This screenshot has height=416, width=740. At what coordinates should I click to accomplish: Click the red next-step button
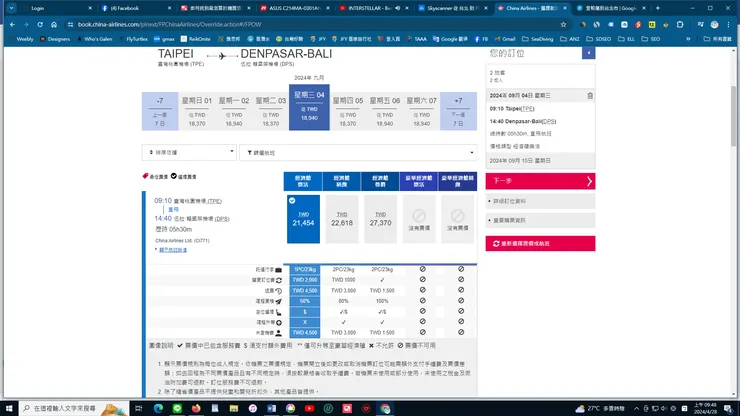coord(540,181)
